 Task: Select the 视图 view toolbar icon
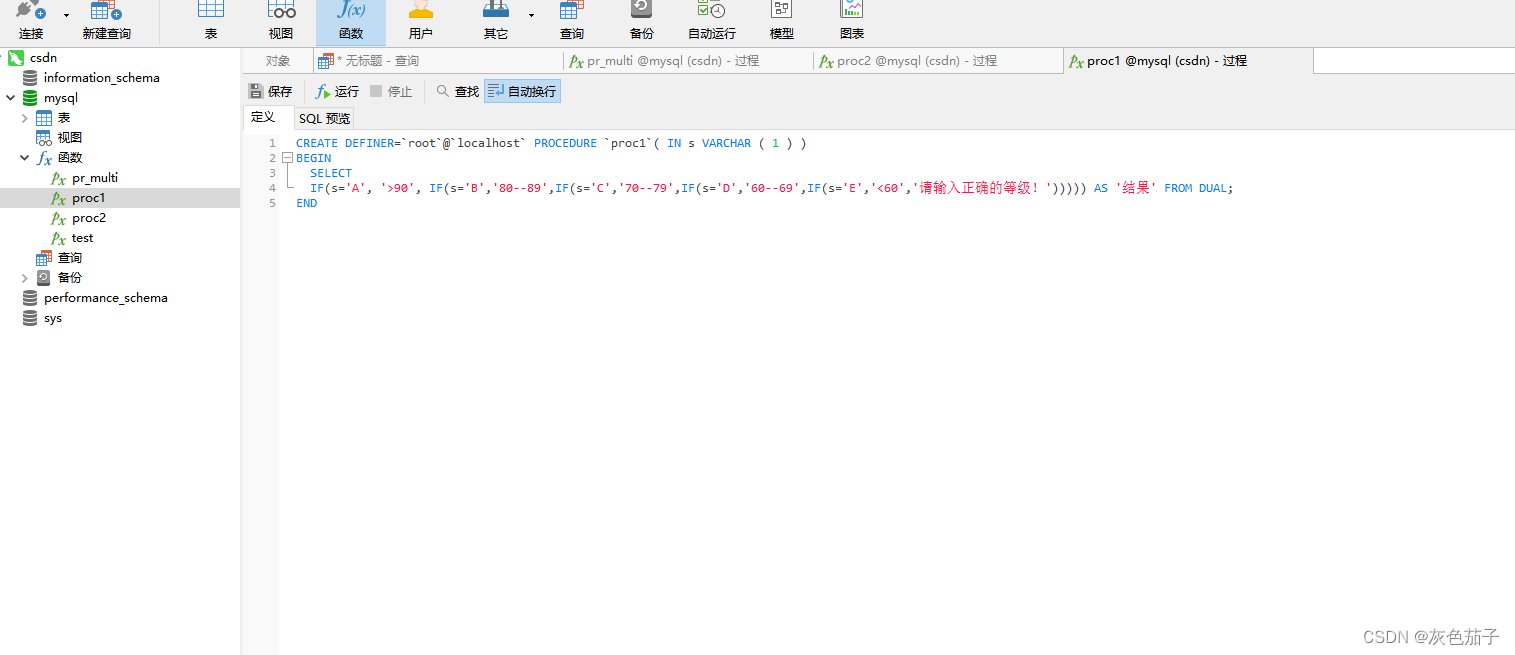pos(281,21)
